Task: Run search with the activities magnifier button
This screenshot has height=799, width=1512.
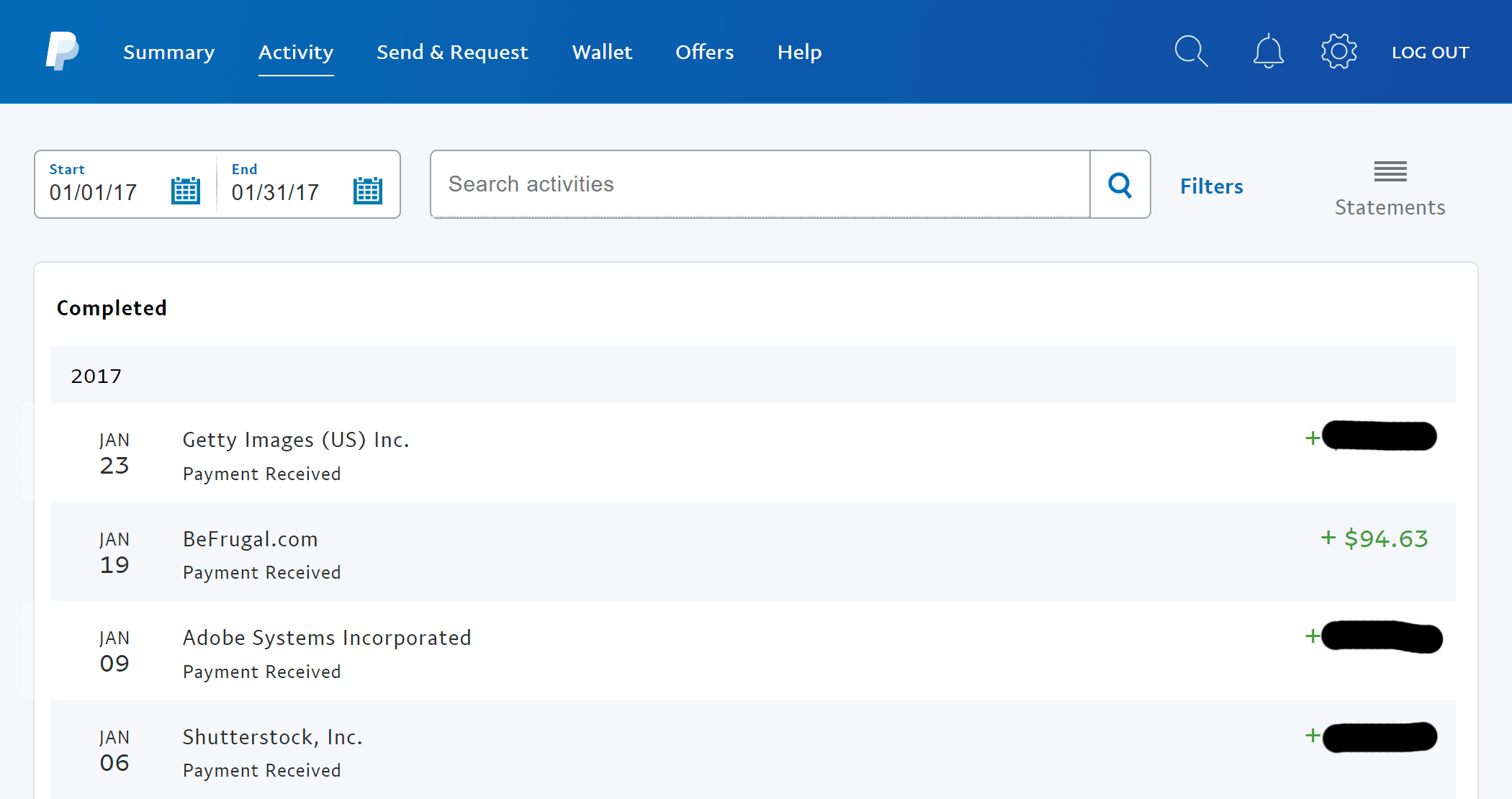Action: [x=1120, y=184]
